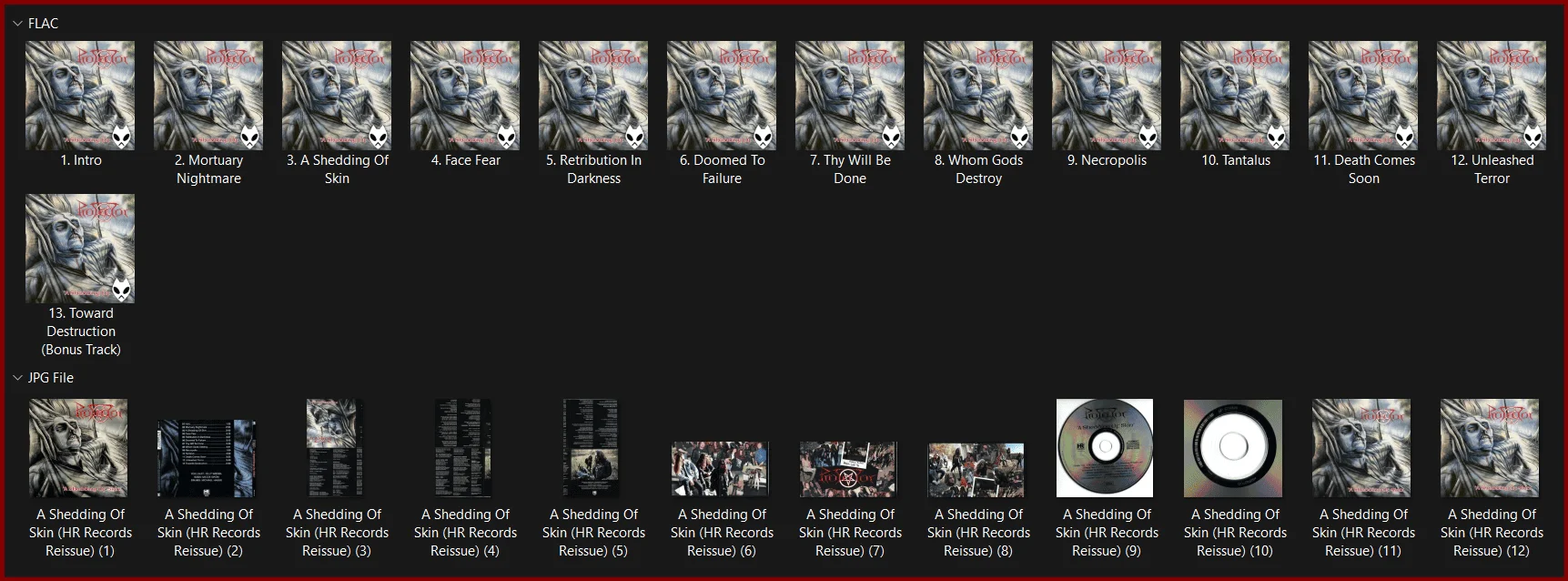1568x581 pixels.
Task: Select the '6. Doomed To Failure' file icon
Action: 722,96
